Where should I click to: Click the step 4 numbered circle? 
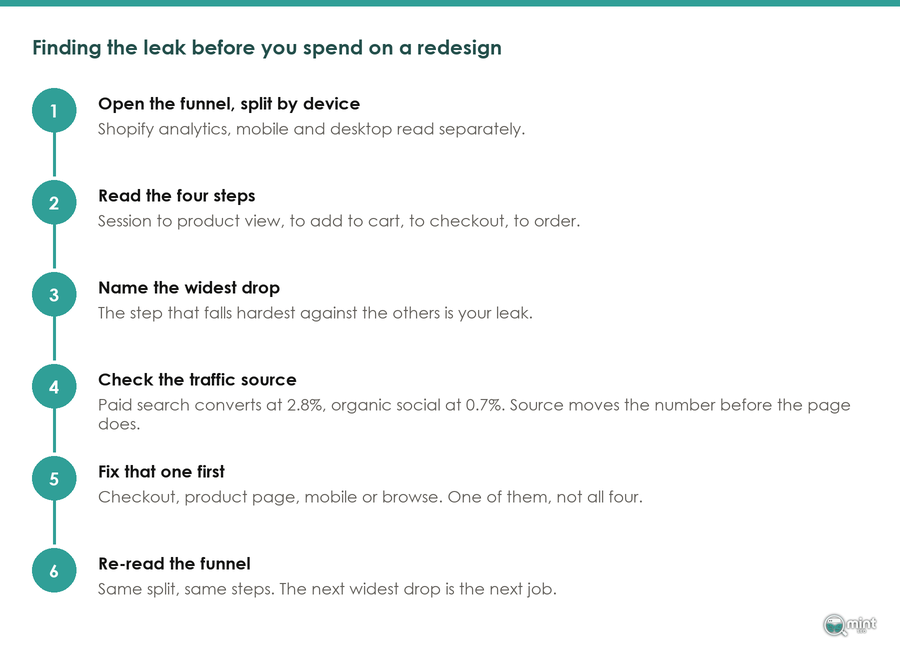(54, 387)
